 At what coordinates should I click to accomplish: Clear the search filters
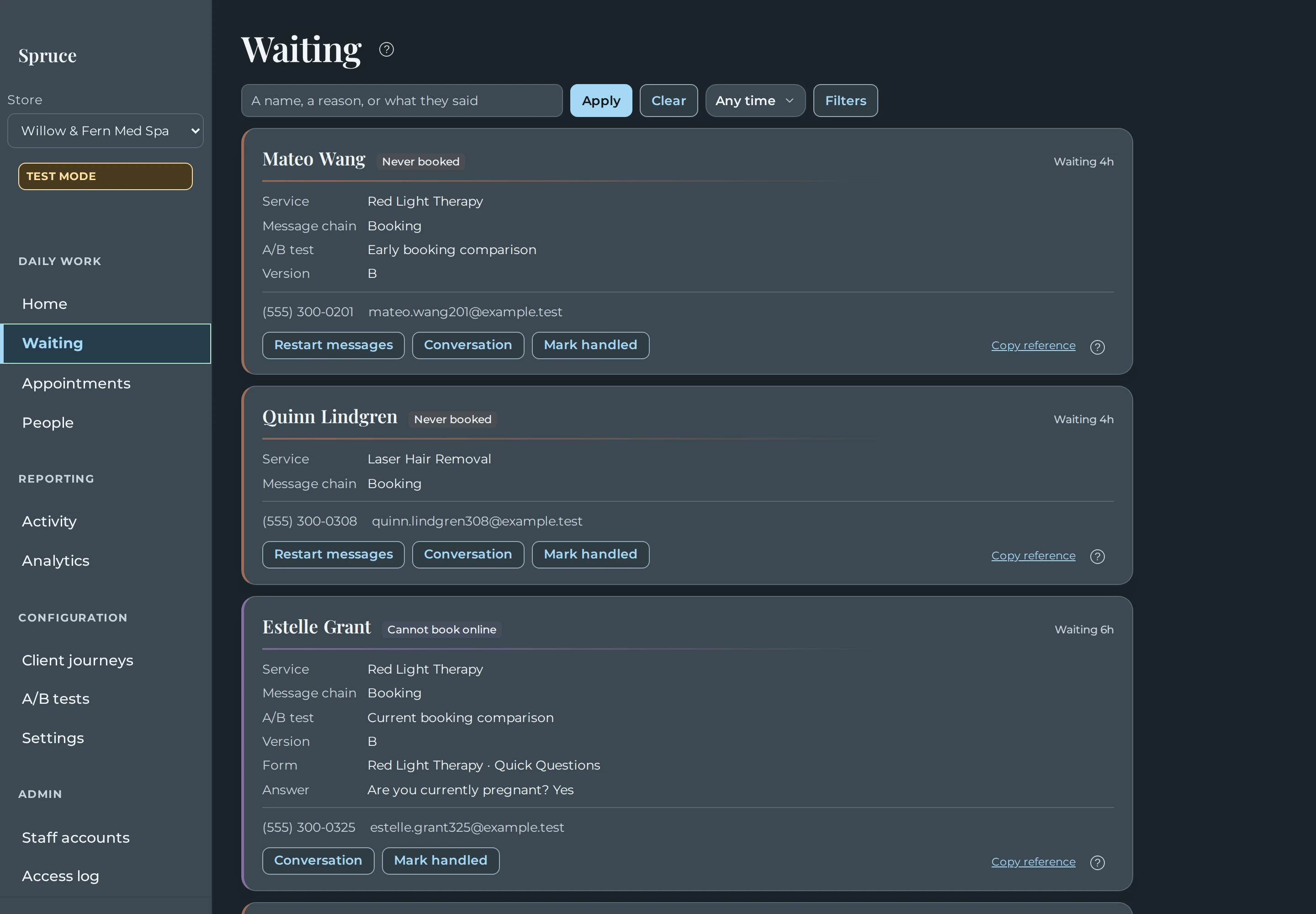(669, 101)
